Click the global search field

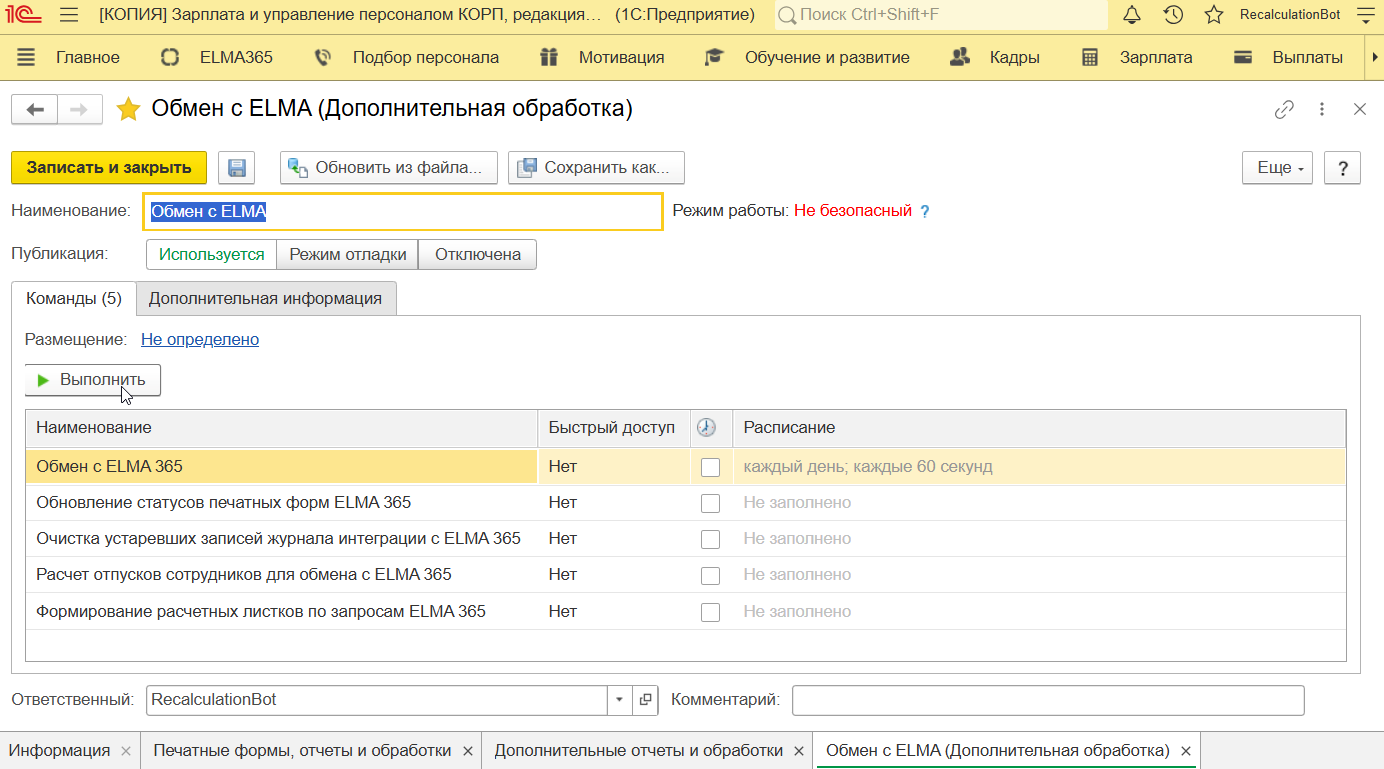coord(941,15)
